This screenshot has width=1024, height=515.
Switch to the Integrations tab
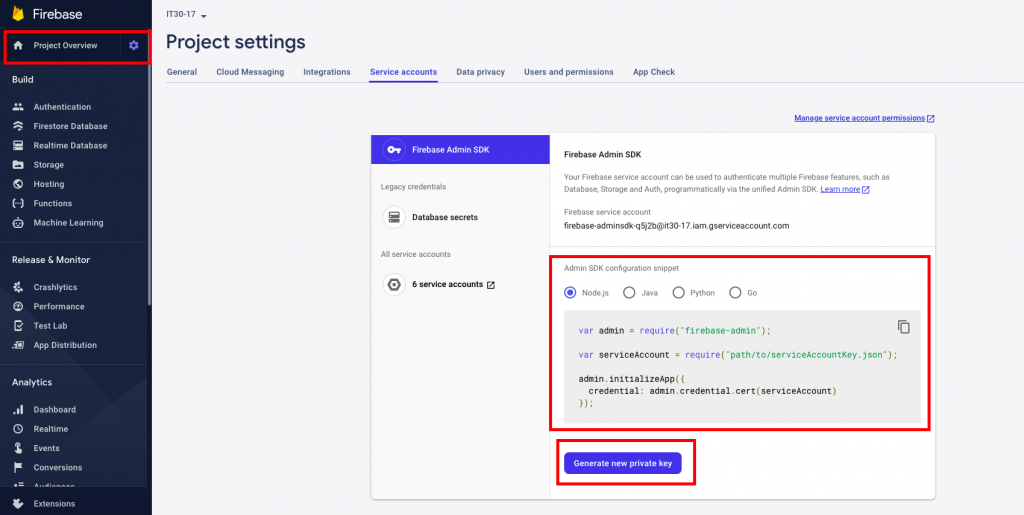[327, 72]
